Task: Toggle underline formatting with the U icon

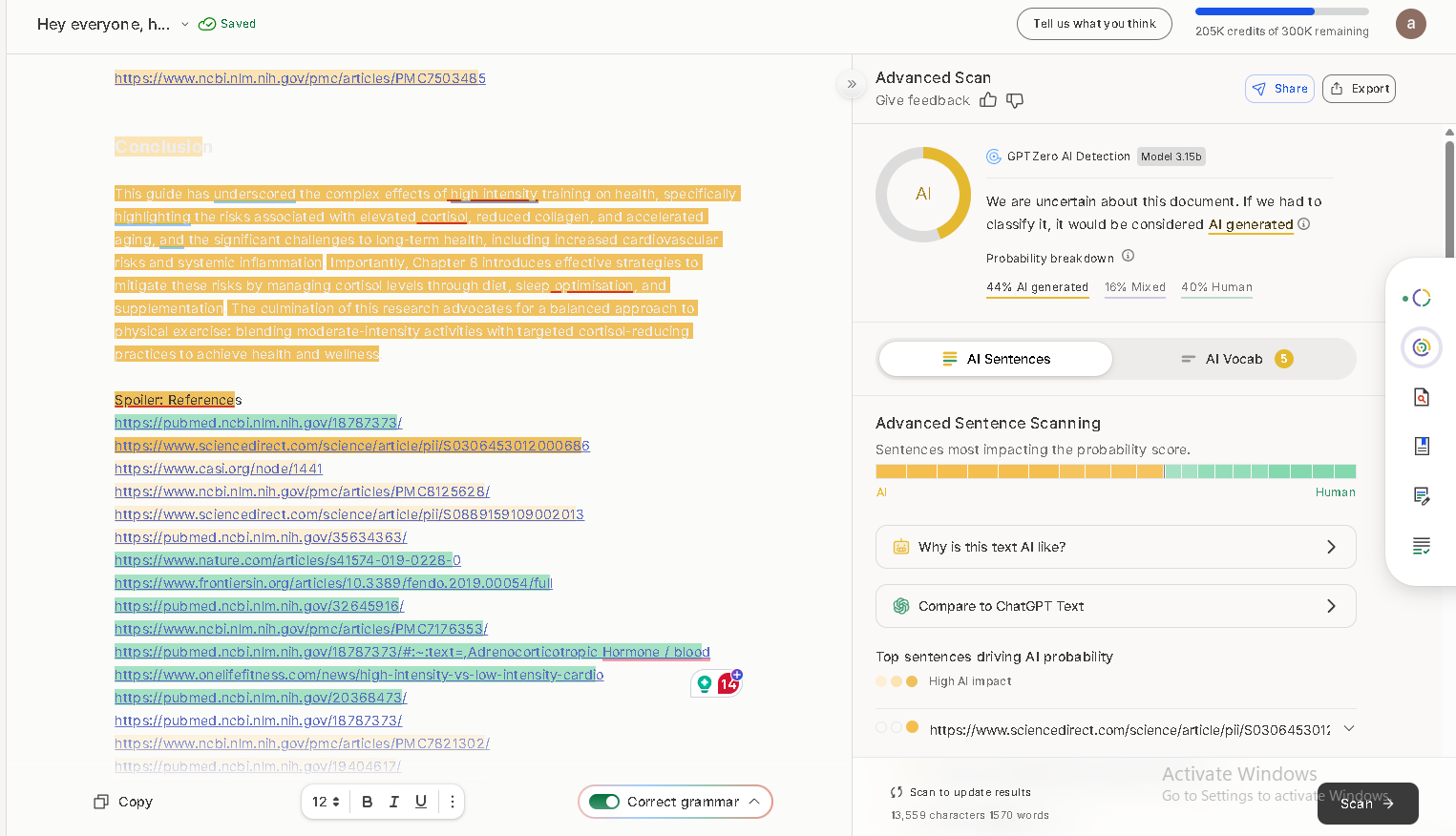Action: coord(421,802)
